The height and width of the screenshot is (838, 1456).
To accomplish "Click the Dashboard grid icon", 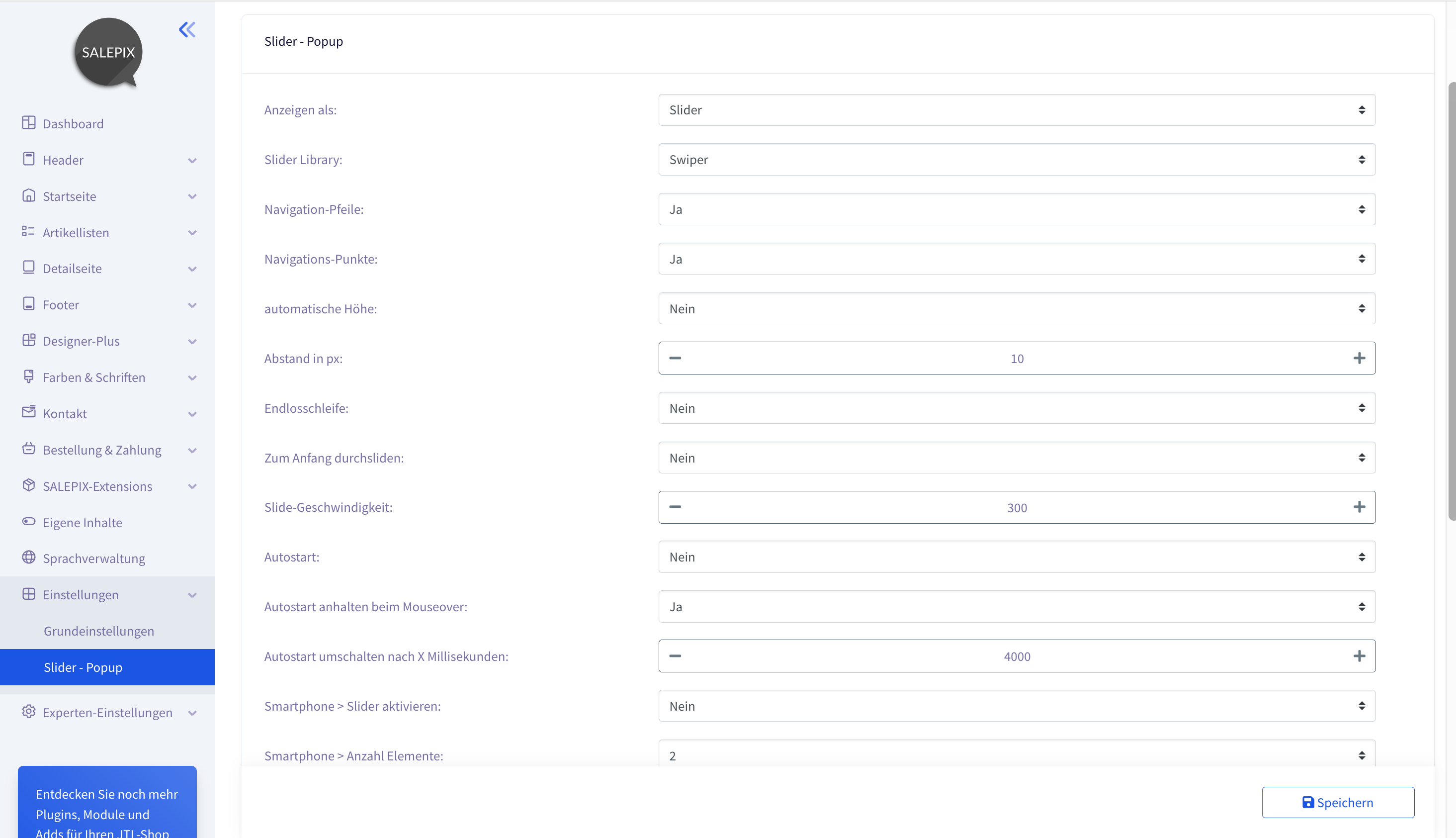I will [x=29, y=123].
